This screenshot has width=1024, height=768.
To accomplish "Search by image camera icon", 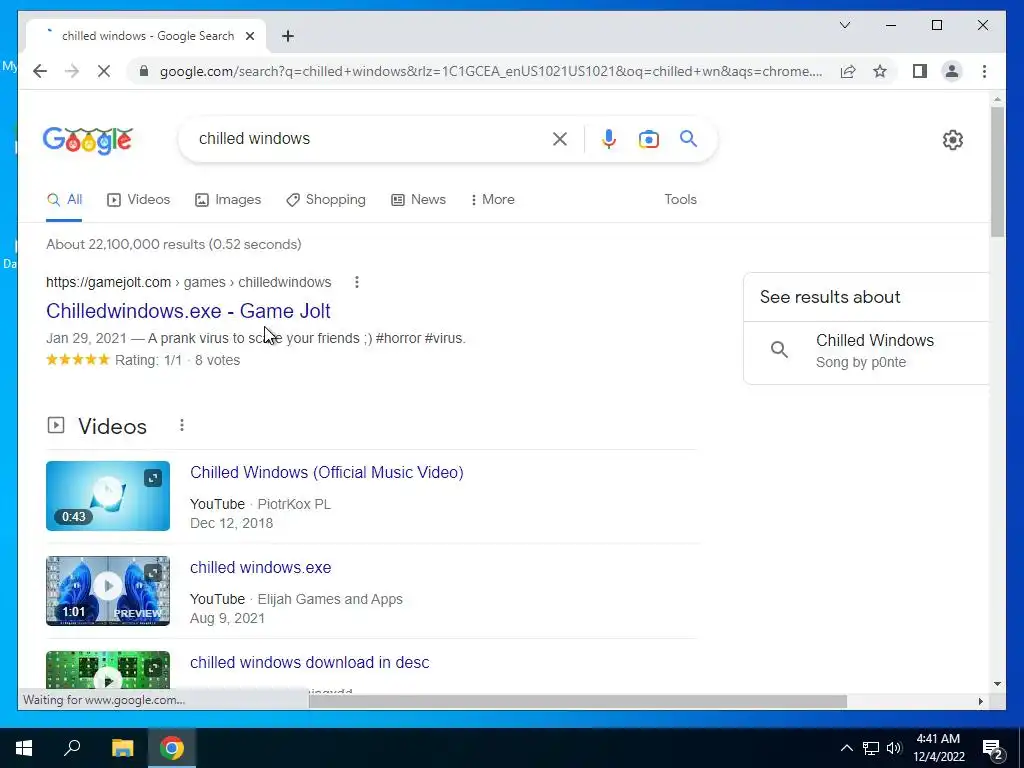I will [x=648, y=138].
